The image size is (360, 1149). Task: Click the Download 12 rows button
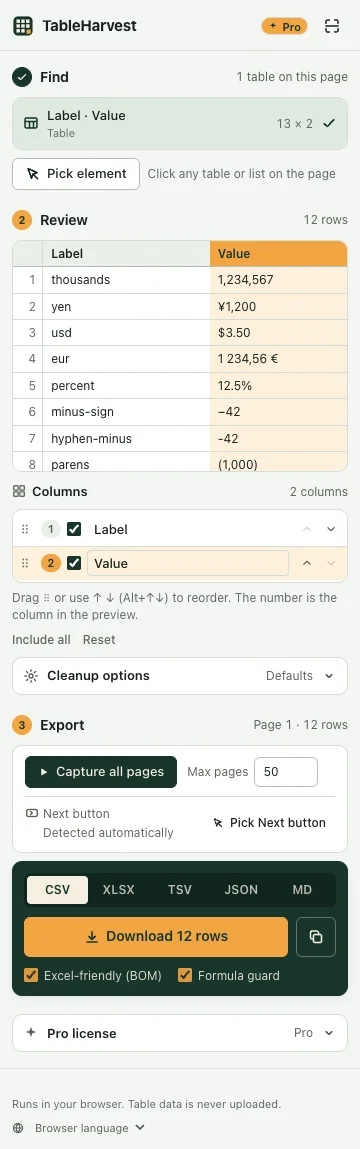pos(156,936)
